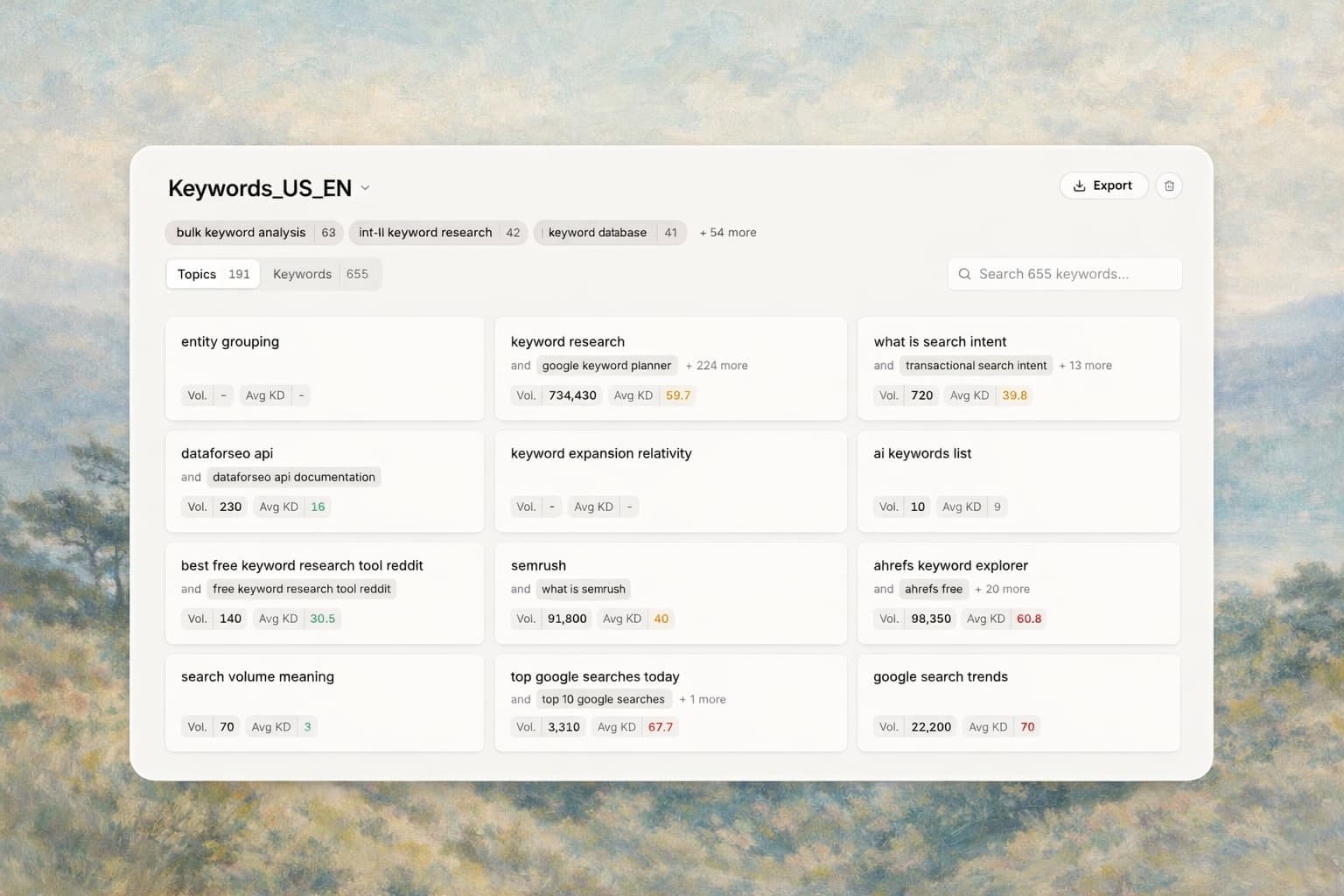Click the 3,310 volume value
The width and height of the screenshot is (1344, 896).
(x=564, y=727)
